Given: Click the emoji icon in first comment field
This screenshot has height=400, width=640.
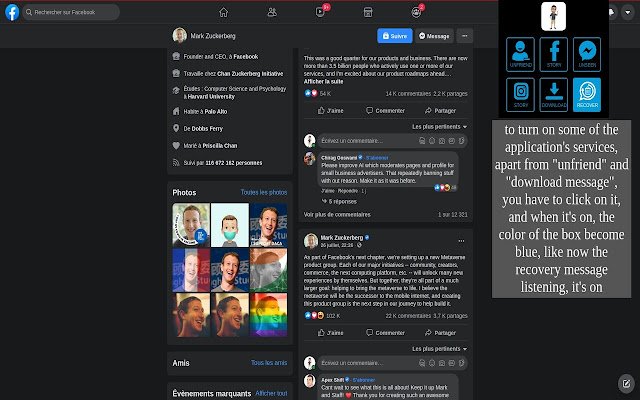Looking at the screenshot, I should pos(432,141).
